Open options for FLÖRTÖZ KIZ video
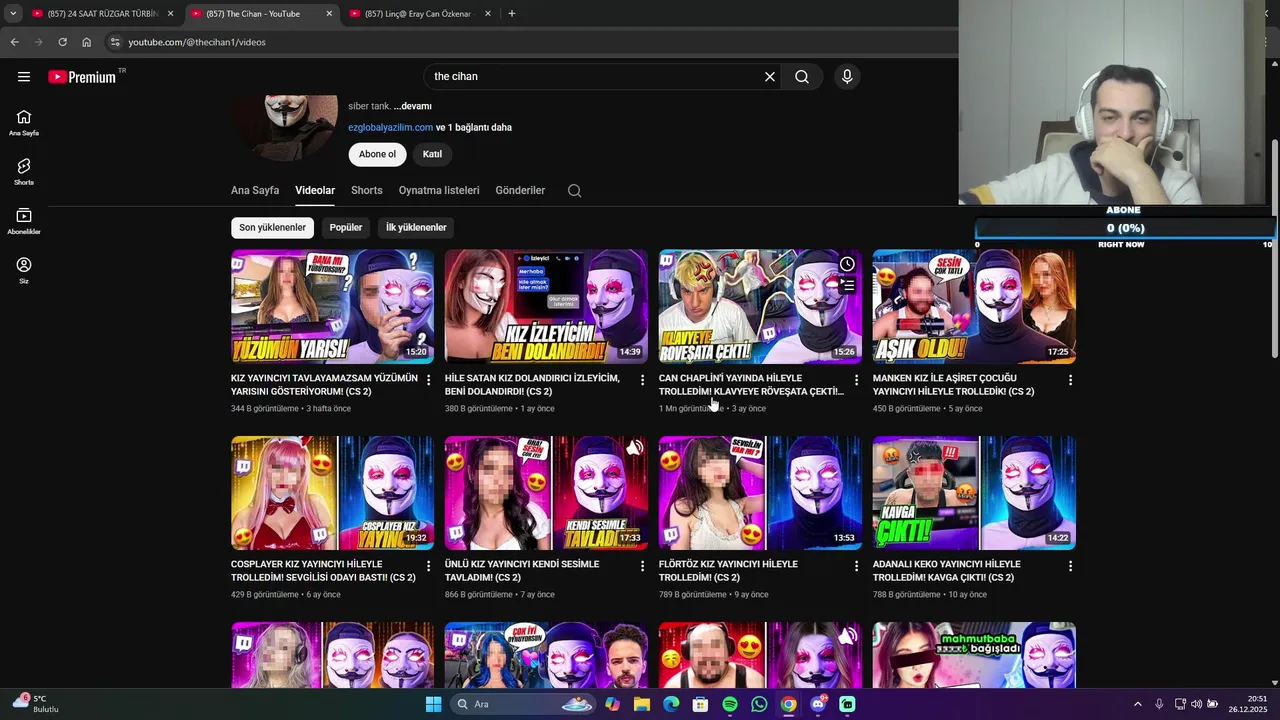 coord(857,566)
